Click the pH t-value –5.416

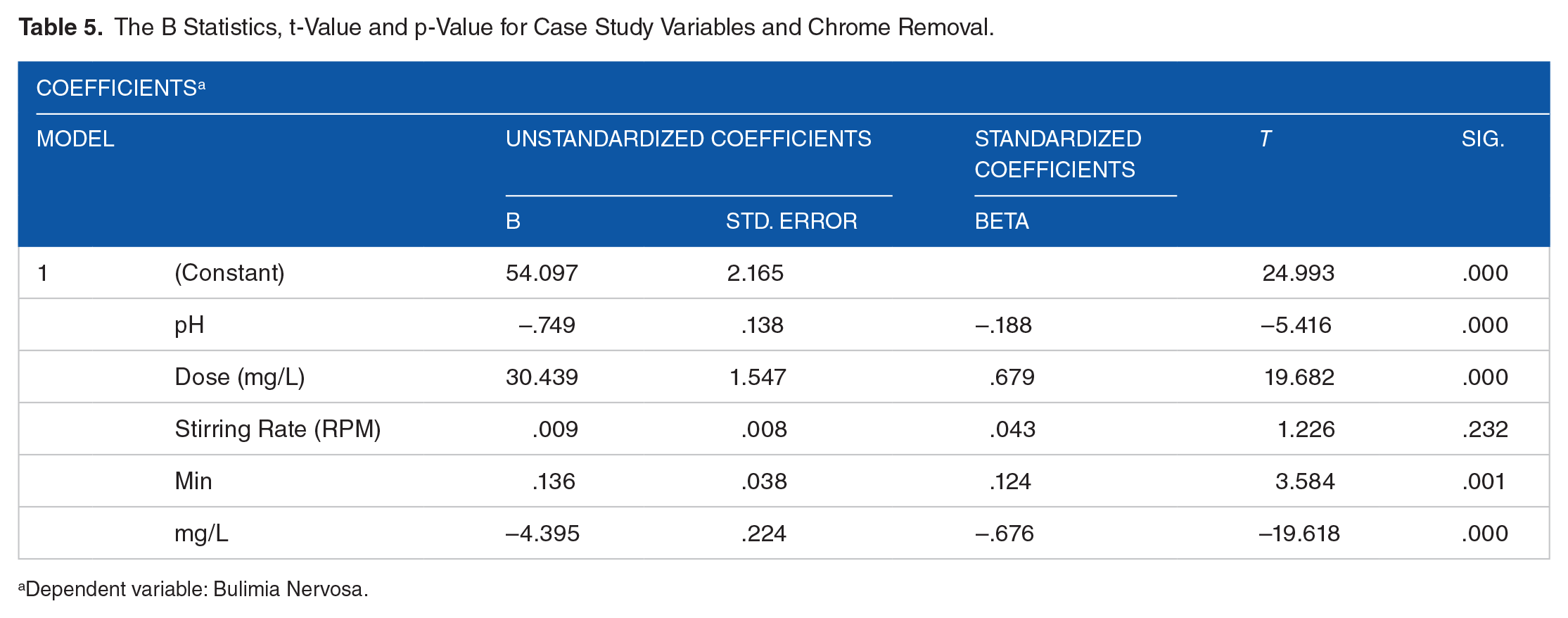point(1296,324)
